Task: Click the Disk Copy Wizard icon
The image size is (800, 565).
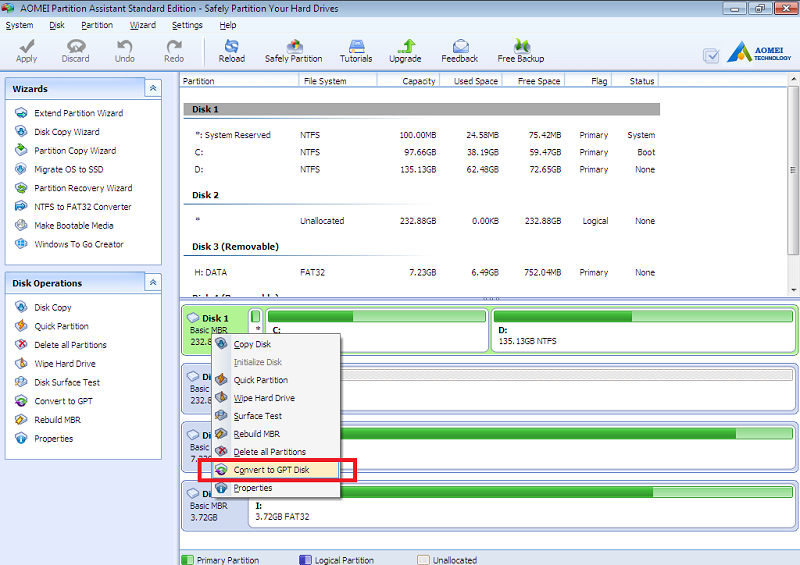Action: tap(21, 132)
